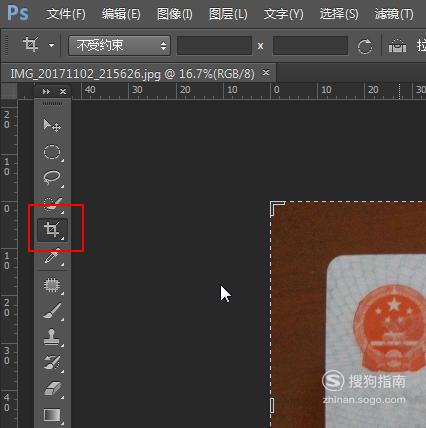The image size is (426, 428).
Task: Select the Clone Stamp tool
Action: [x=52, y=337]
